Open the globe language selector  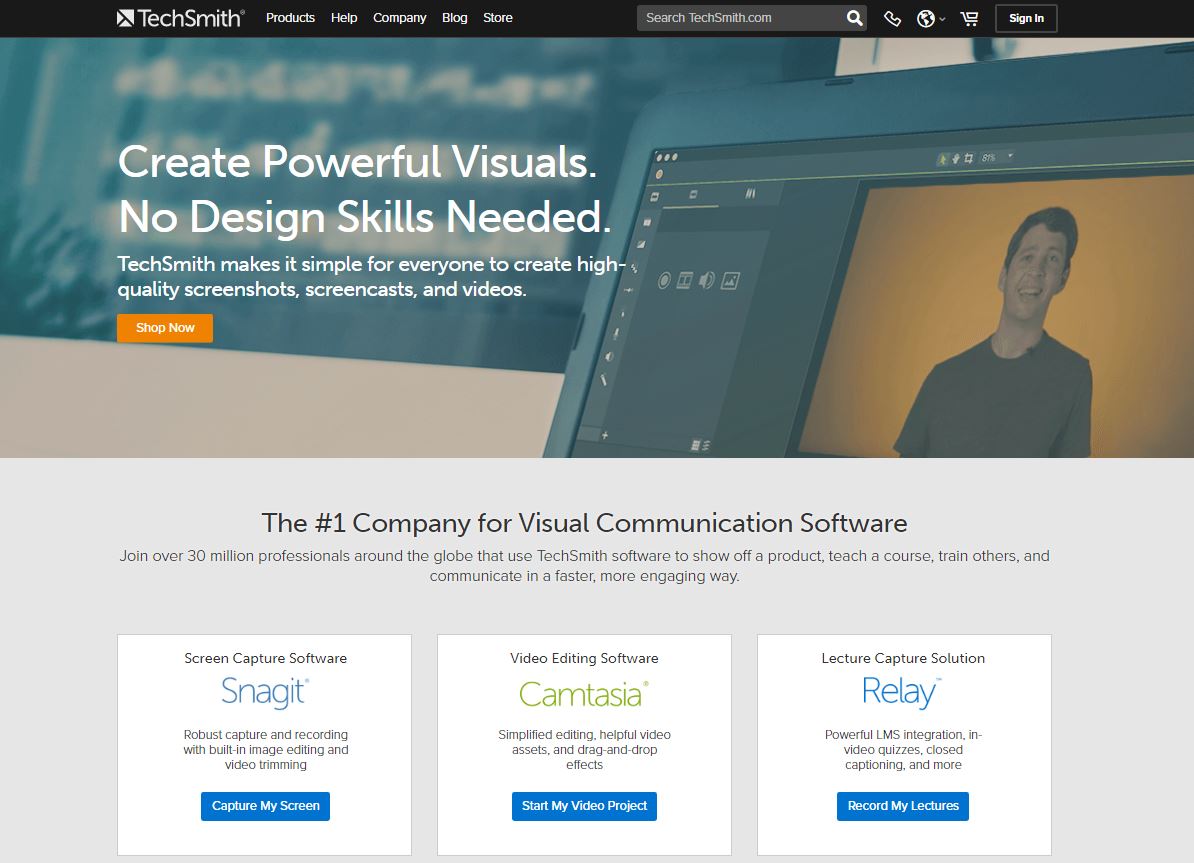(930, 18)
